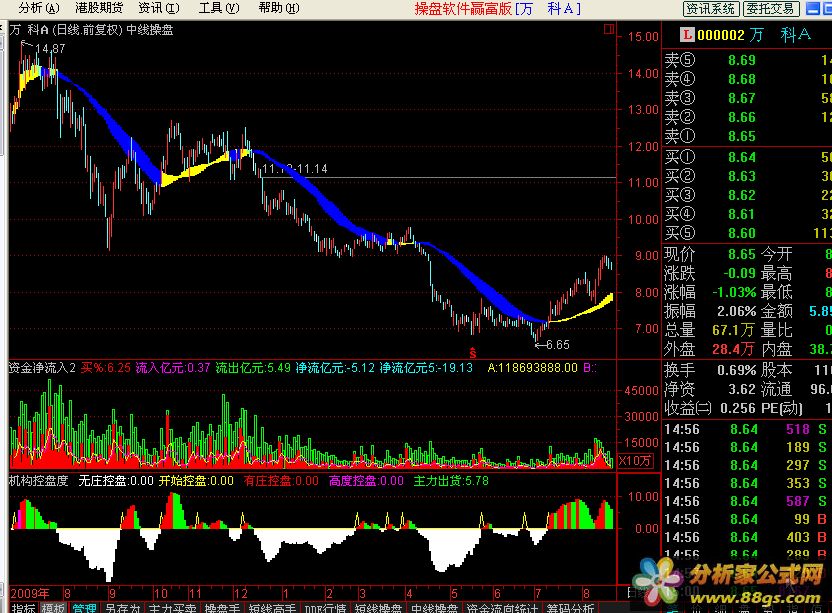
Task: Click the 涨幅 value -1.03%
Action: pos(735,292)
